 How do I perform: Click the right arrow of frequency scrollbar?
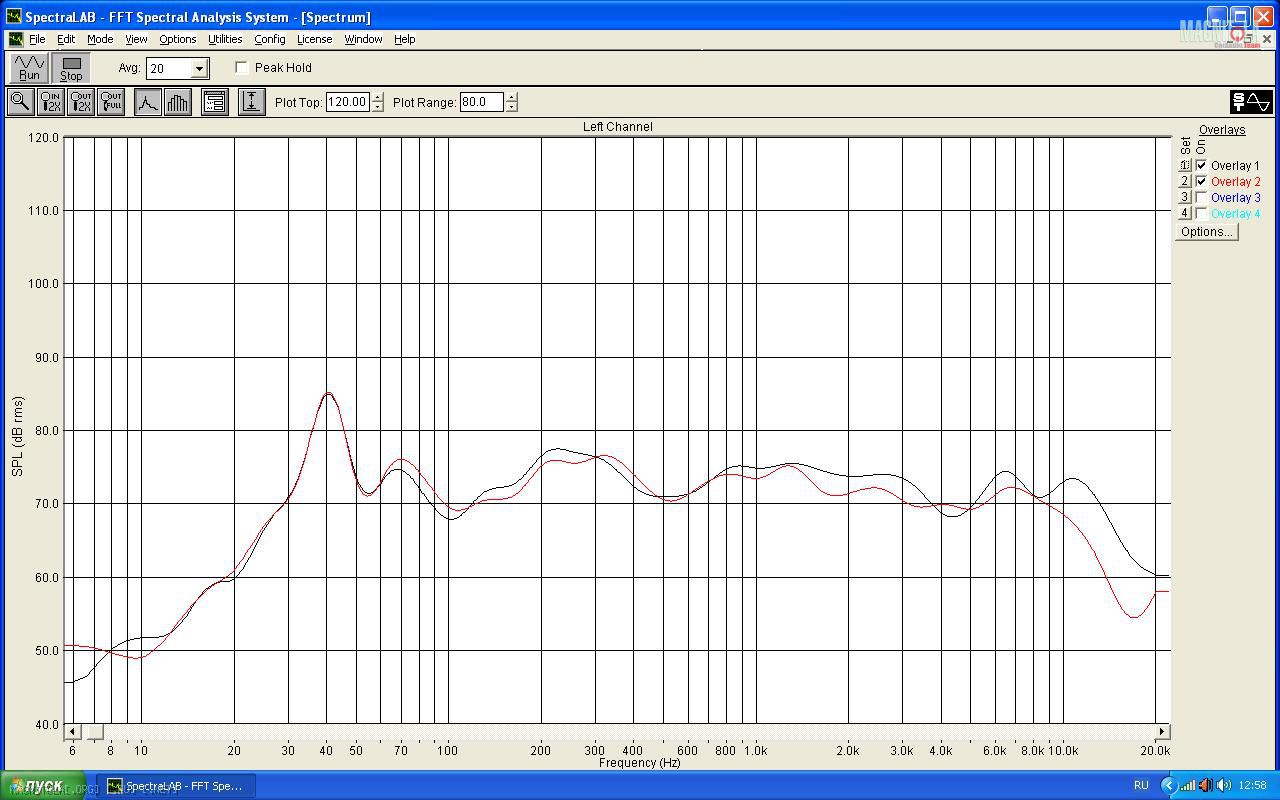coord(1162,732)
